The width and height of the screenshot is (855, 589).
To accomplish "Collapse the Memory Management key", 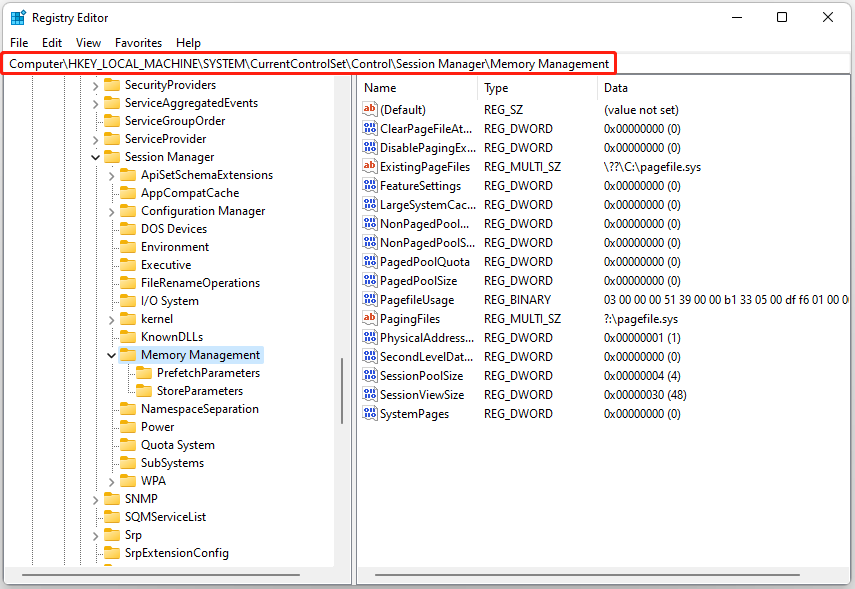I will [x=111, y=355].
